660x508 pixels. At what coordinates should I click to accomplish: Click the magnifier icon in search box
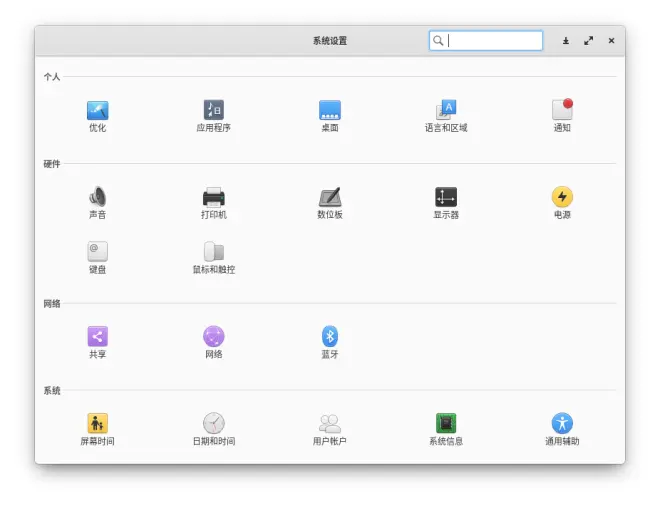click(x=438, y=40)
